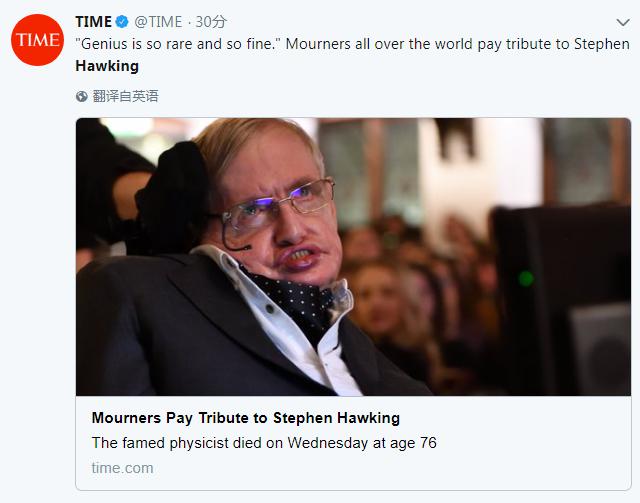Open the bold TIME display name
The image size is (640, 503).
(94, 22)
